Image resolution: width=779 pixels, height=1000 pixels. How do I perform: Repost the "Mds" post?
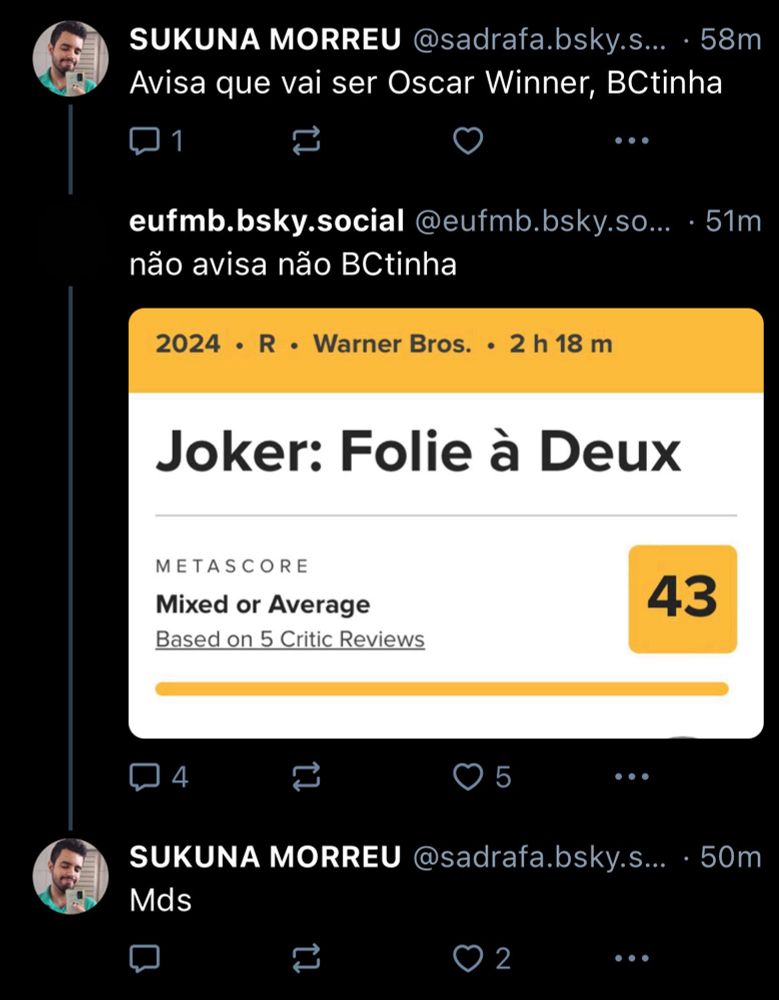click(x=305, y=959)
